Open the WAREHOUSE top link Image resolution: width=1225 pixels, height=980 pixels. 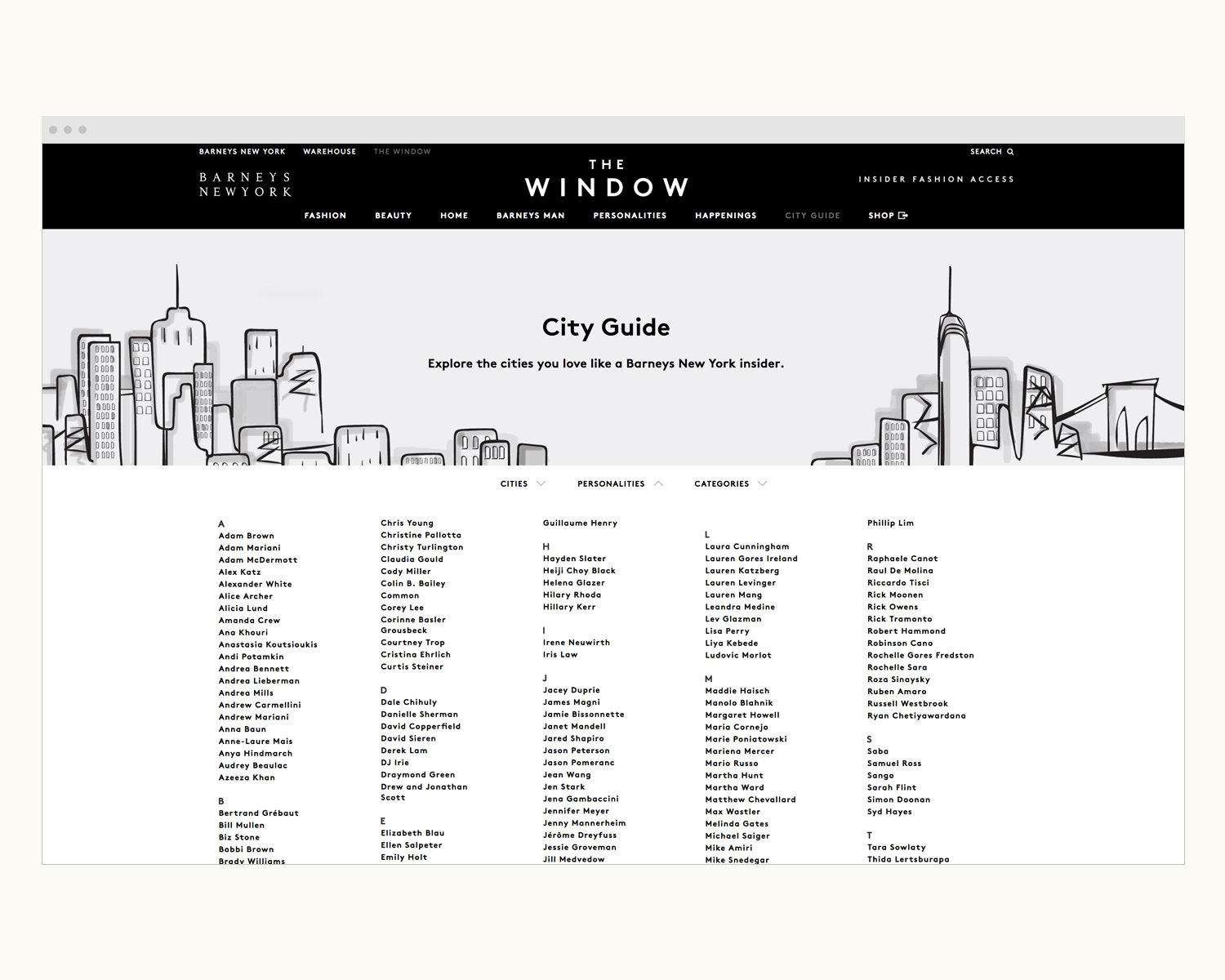coord(330,152)
